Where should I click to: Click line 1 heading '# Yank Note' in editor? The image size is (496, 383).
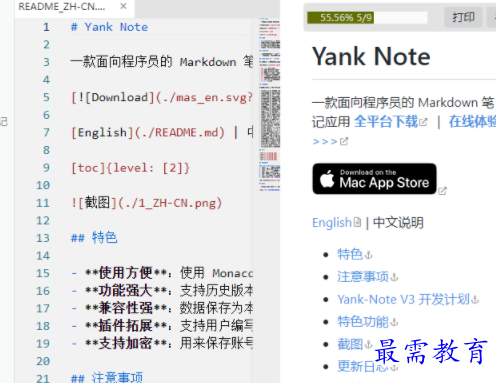point(109,27)
